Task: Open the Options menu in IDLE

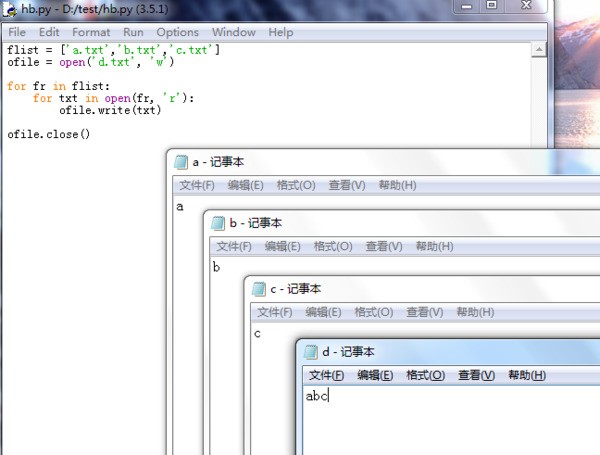Action: coord(178,32)
